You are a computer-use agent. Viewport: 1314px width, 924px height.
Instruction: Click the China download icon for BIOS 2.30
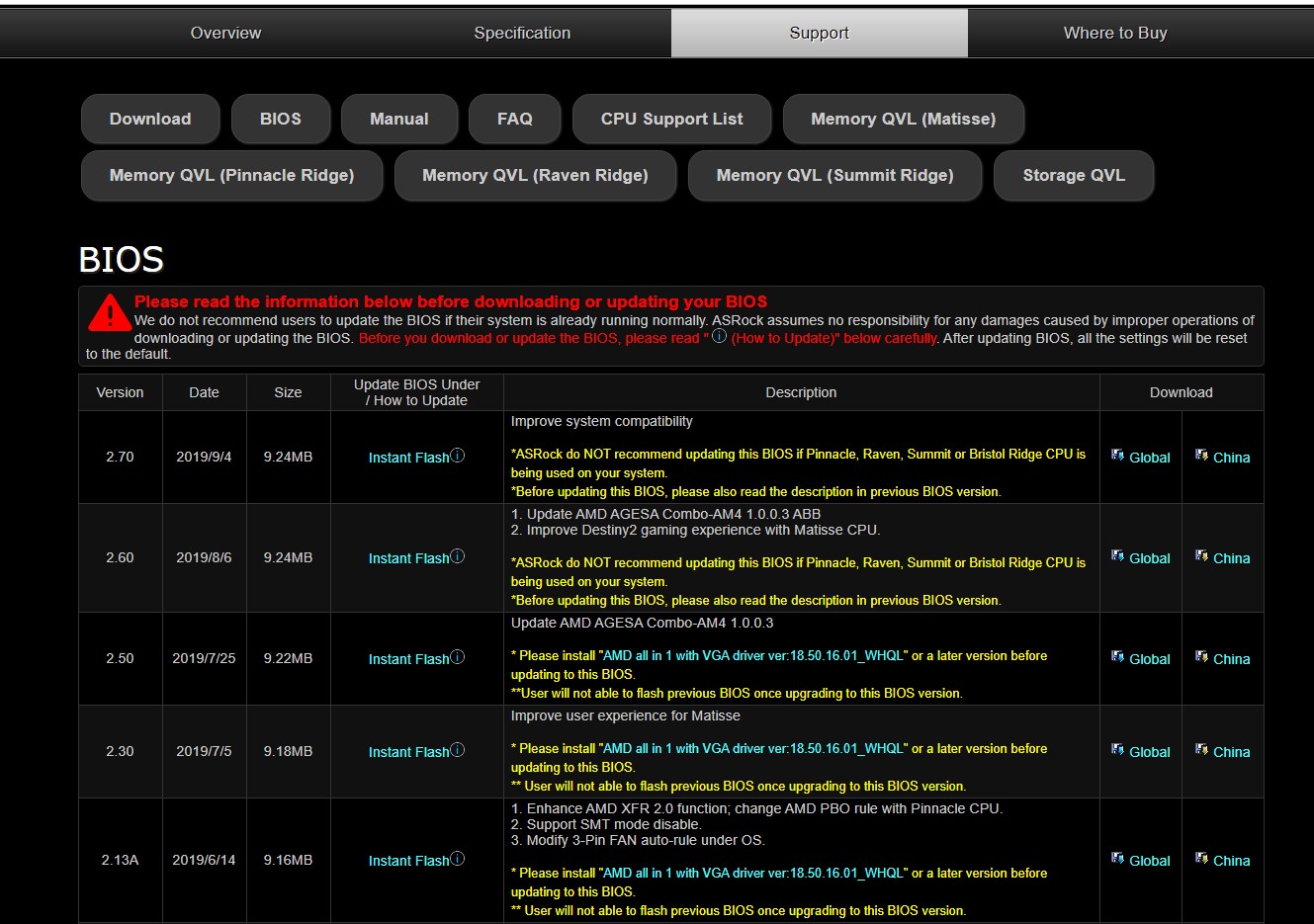[1201, 750]
